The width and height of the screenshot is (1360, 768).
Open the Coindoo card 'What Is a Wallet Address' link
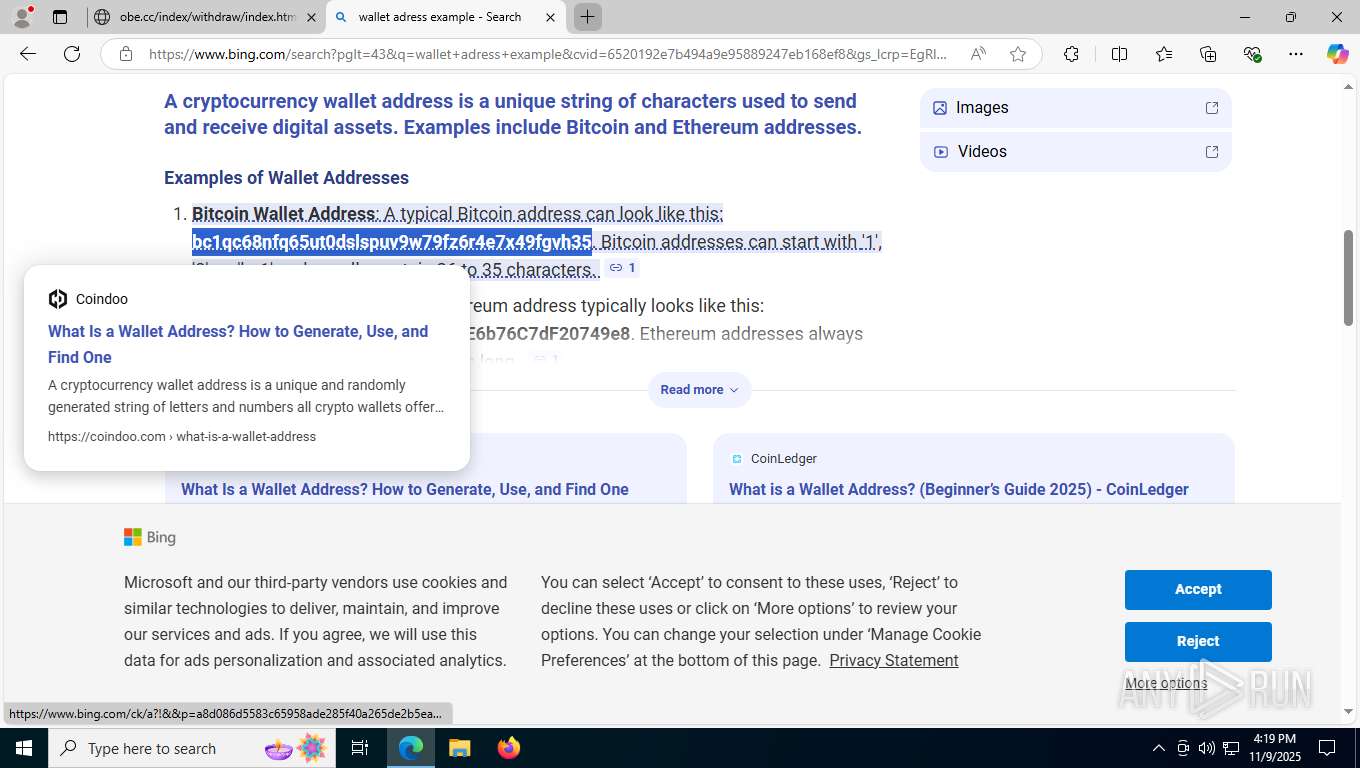pyautogui.click(x=405, y=489)
